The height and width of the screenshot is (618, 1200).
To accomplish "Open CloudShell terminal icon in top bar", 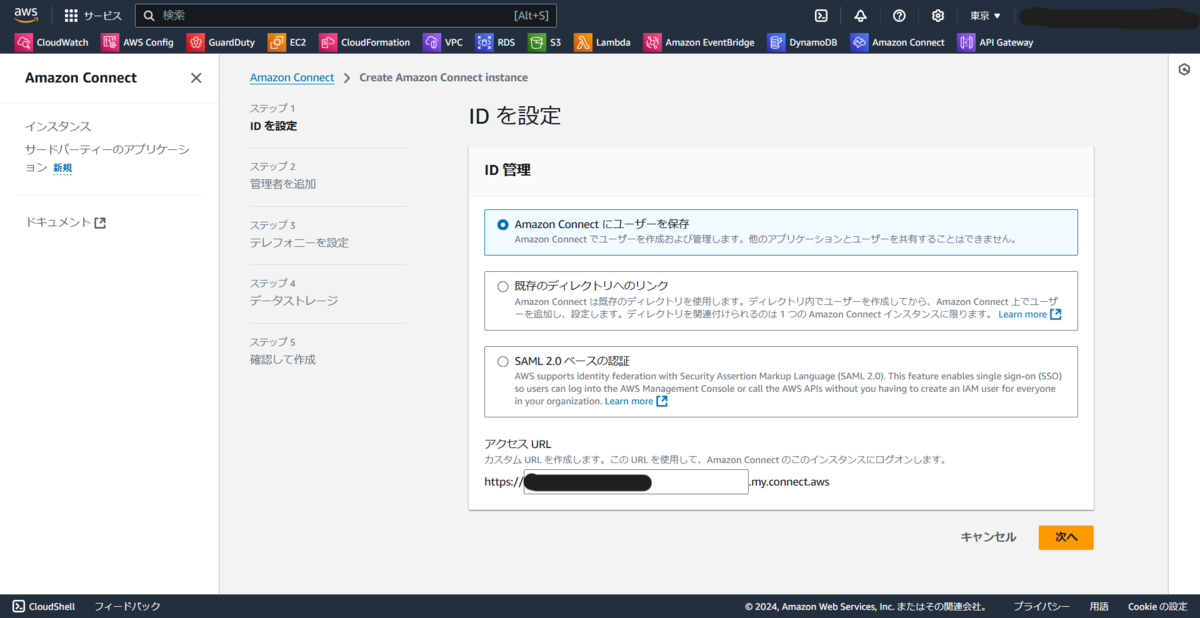I will (821, 15).
